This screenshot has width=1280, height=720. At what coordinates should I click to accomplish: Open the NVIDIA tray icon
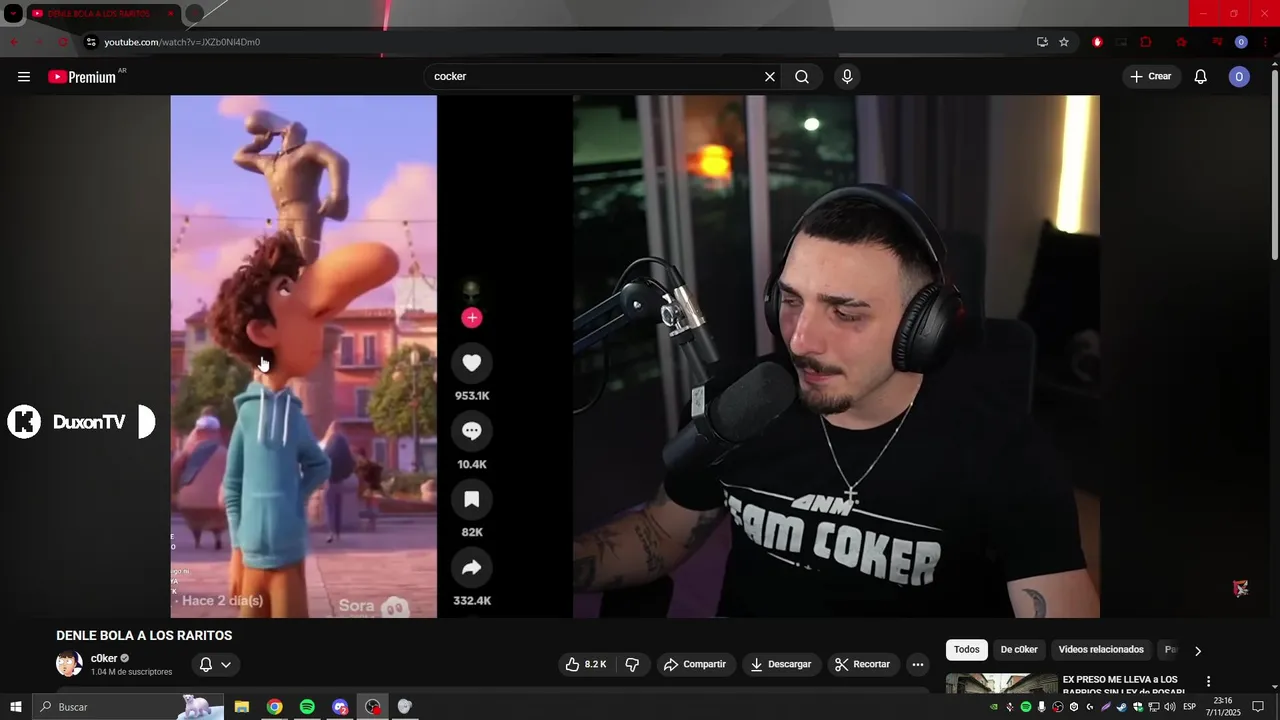[x=994, y=707]
